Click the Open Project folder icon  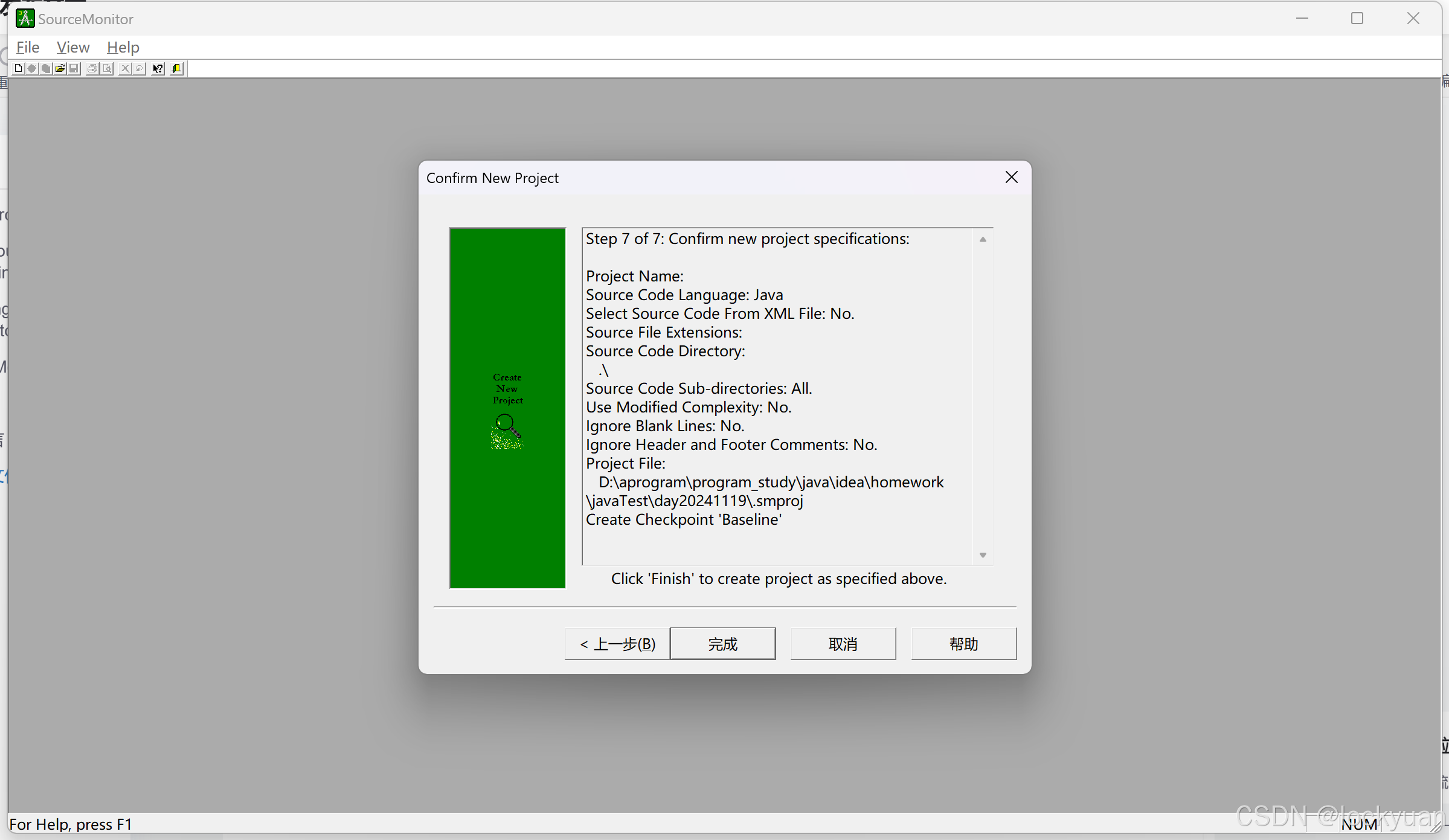point(60,68)
